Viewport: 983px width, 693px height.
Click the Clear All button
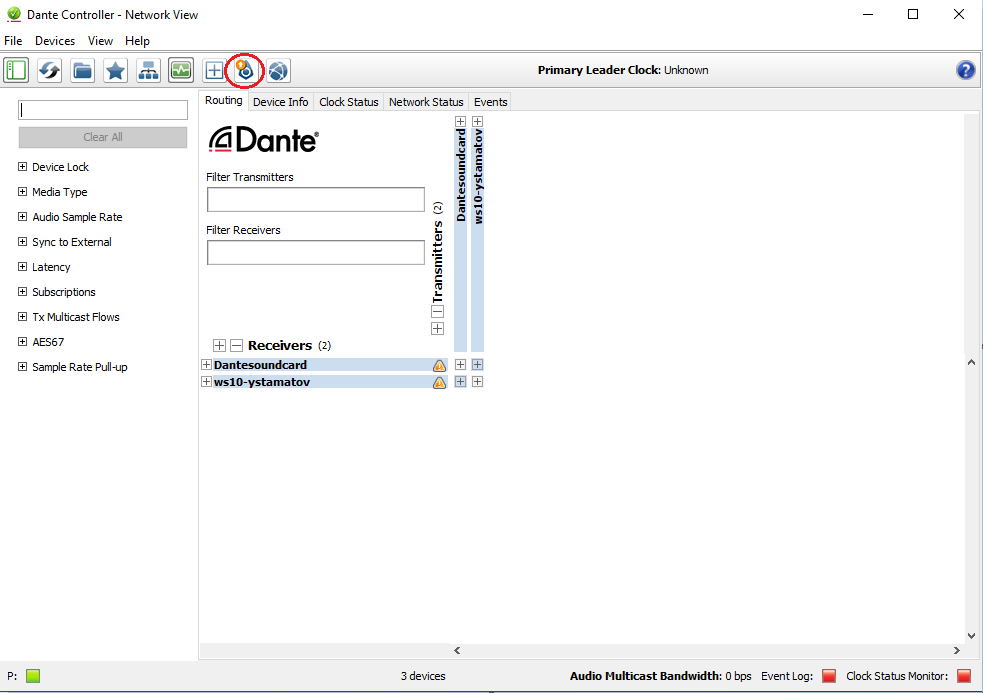coord(103,137)
